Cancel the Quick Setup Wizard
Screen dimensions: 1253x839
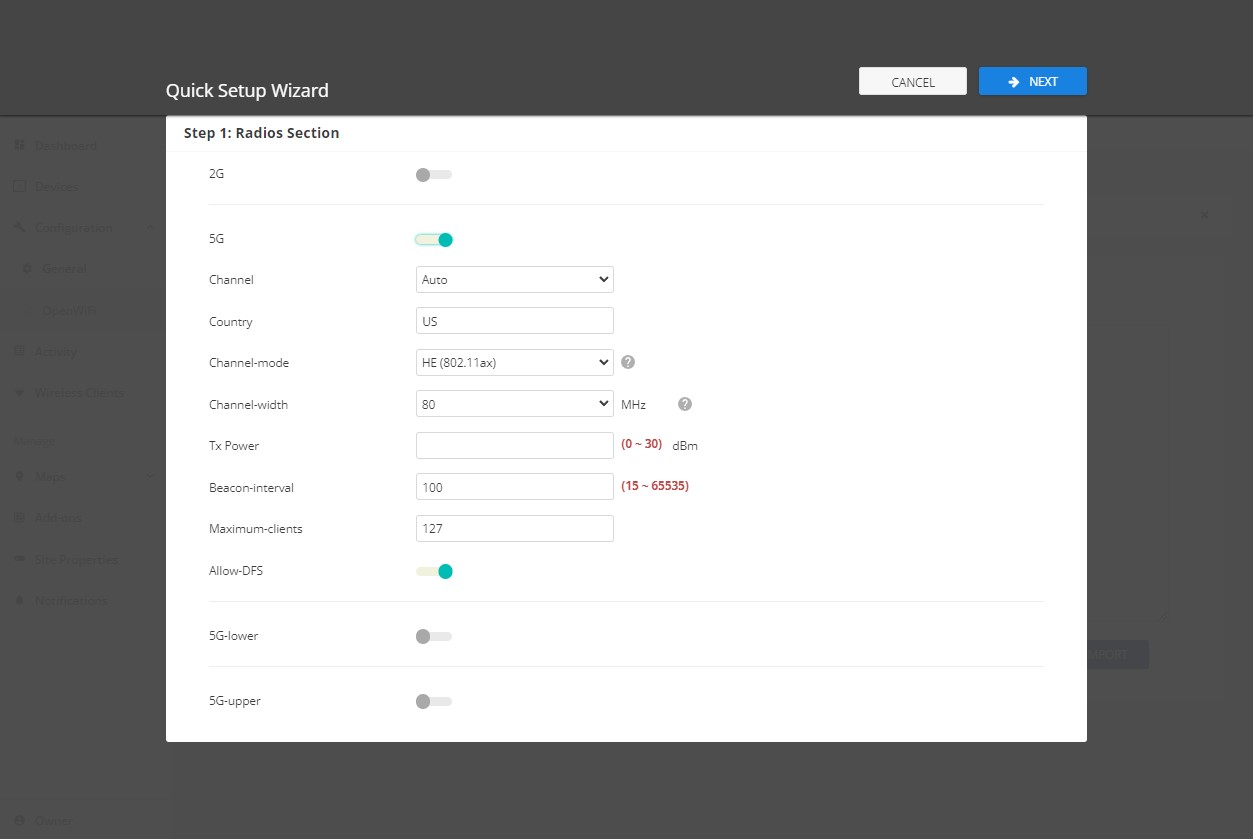tap(912, 82)
